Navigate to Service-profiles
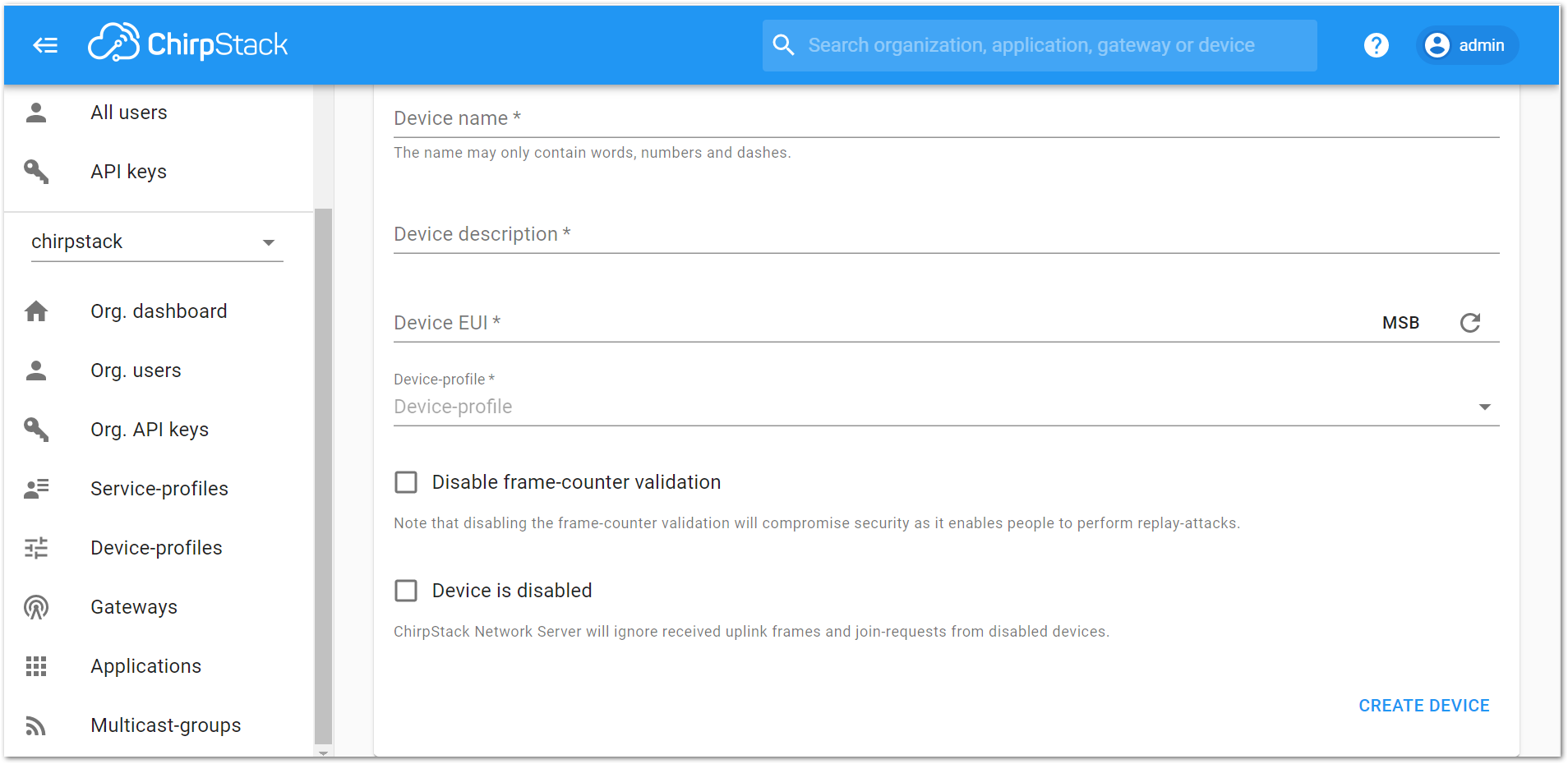This screenshot has height=764, width=1568. click(159, 489)
